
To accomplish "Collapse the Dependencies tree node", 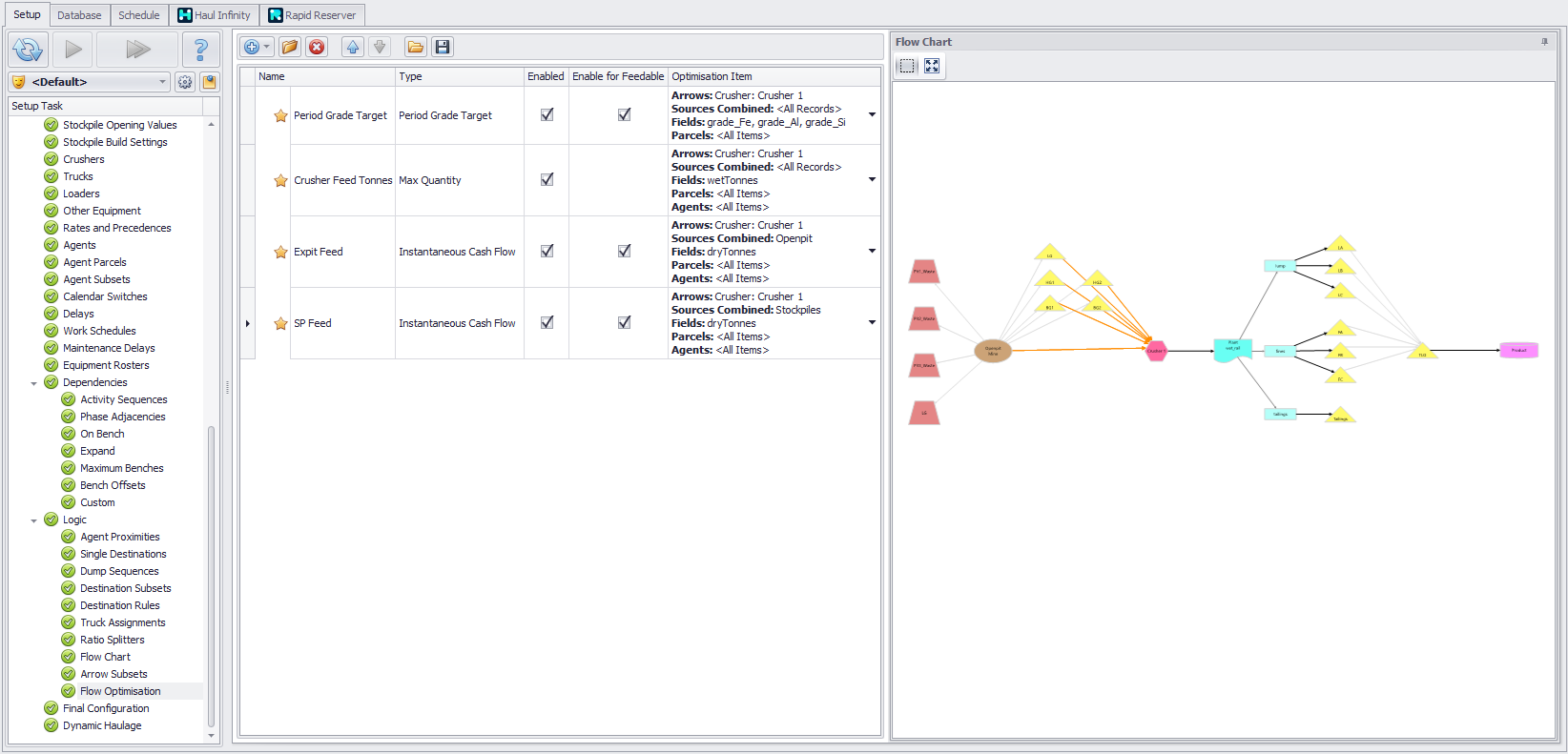I will [34, 383].
